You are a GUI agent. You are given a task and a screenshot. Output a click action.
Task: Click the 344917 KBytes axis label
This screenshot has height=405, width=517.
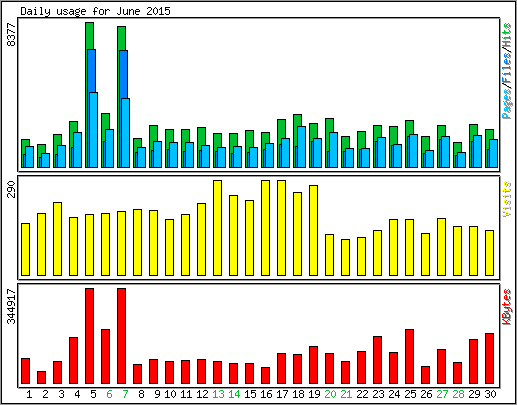click(x=11, y=306)
